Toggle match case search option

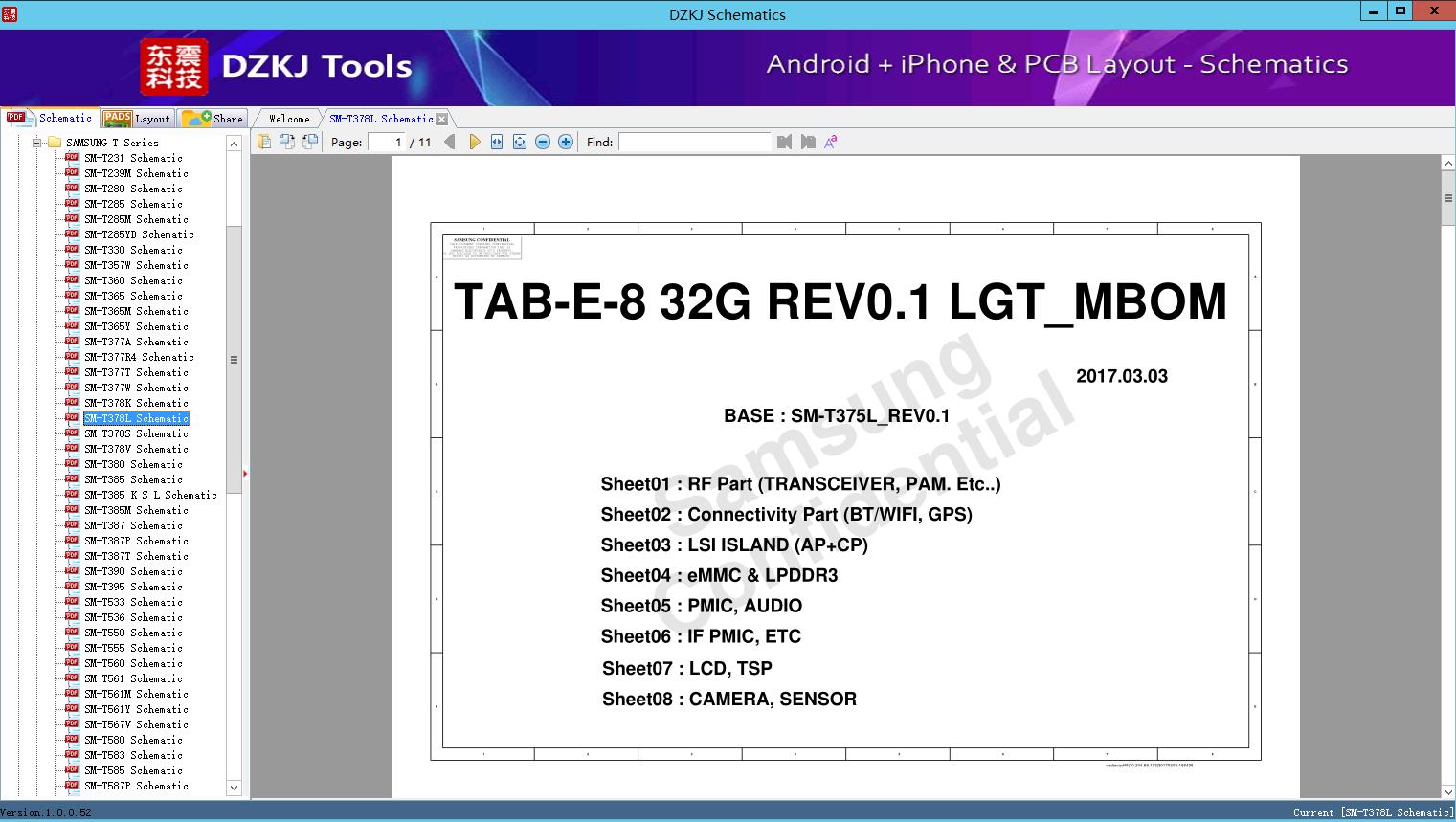pos(831,142)
